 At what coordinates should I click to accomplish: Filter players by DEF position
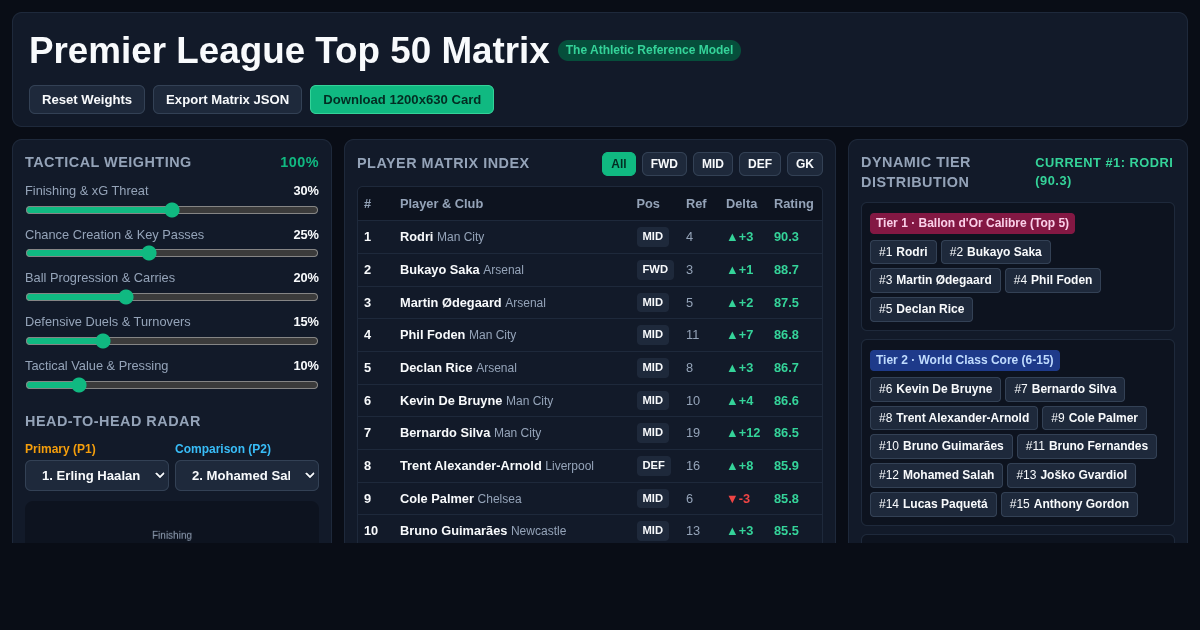(760, 164)
